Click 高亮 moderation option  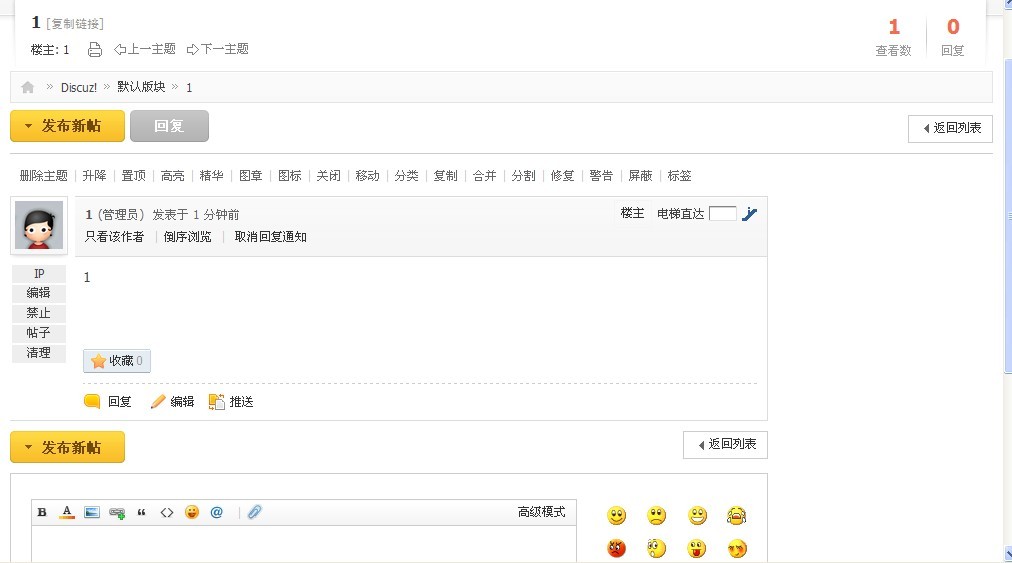coord(172,176)
